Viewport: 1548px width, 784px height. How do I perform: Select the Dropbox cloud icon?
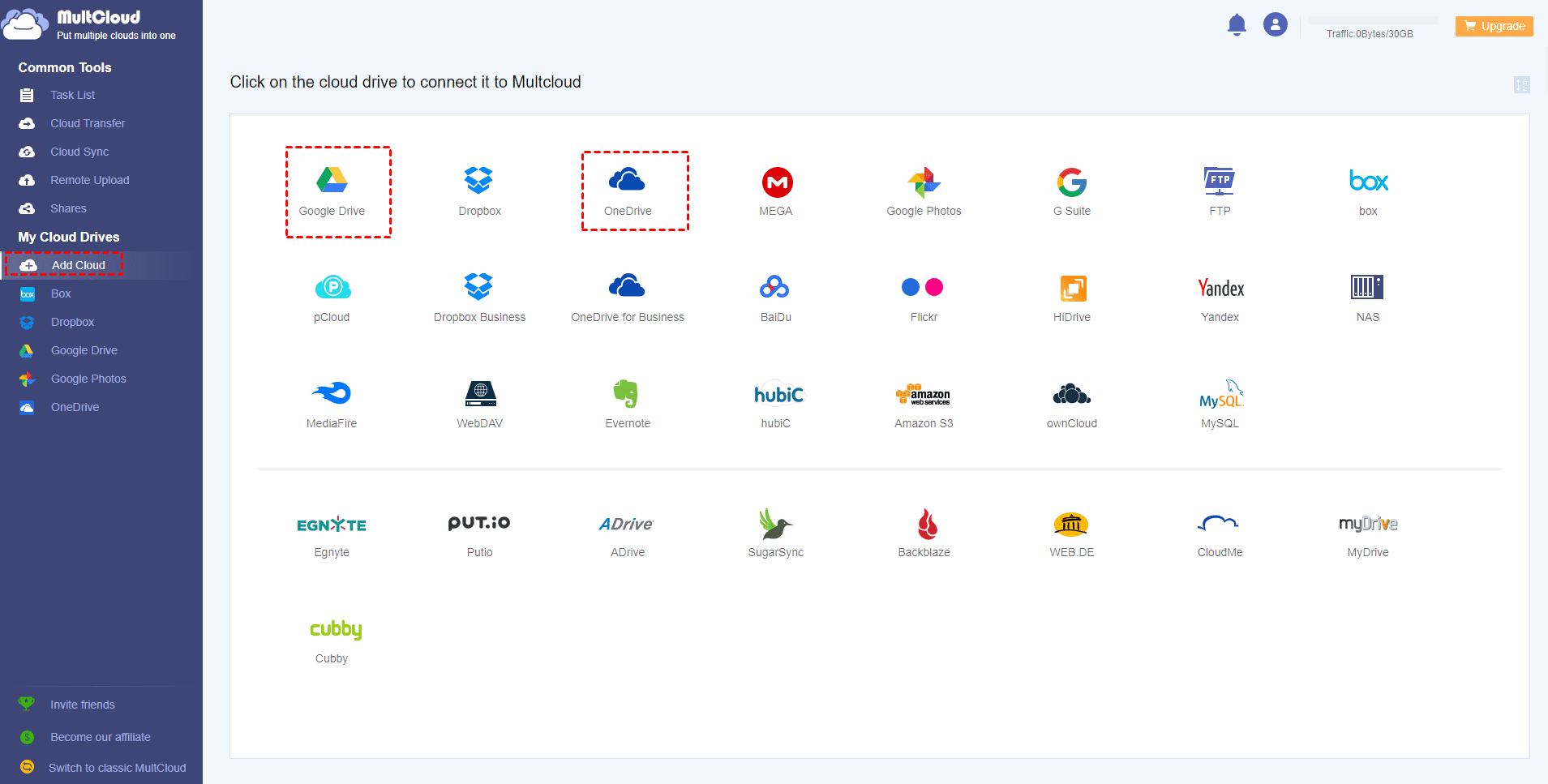(478, 191)
